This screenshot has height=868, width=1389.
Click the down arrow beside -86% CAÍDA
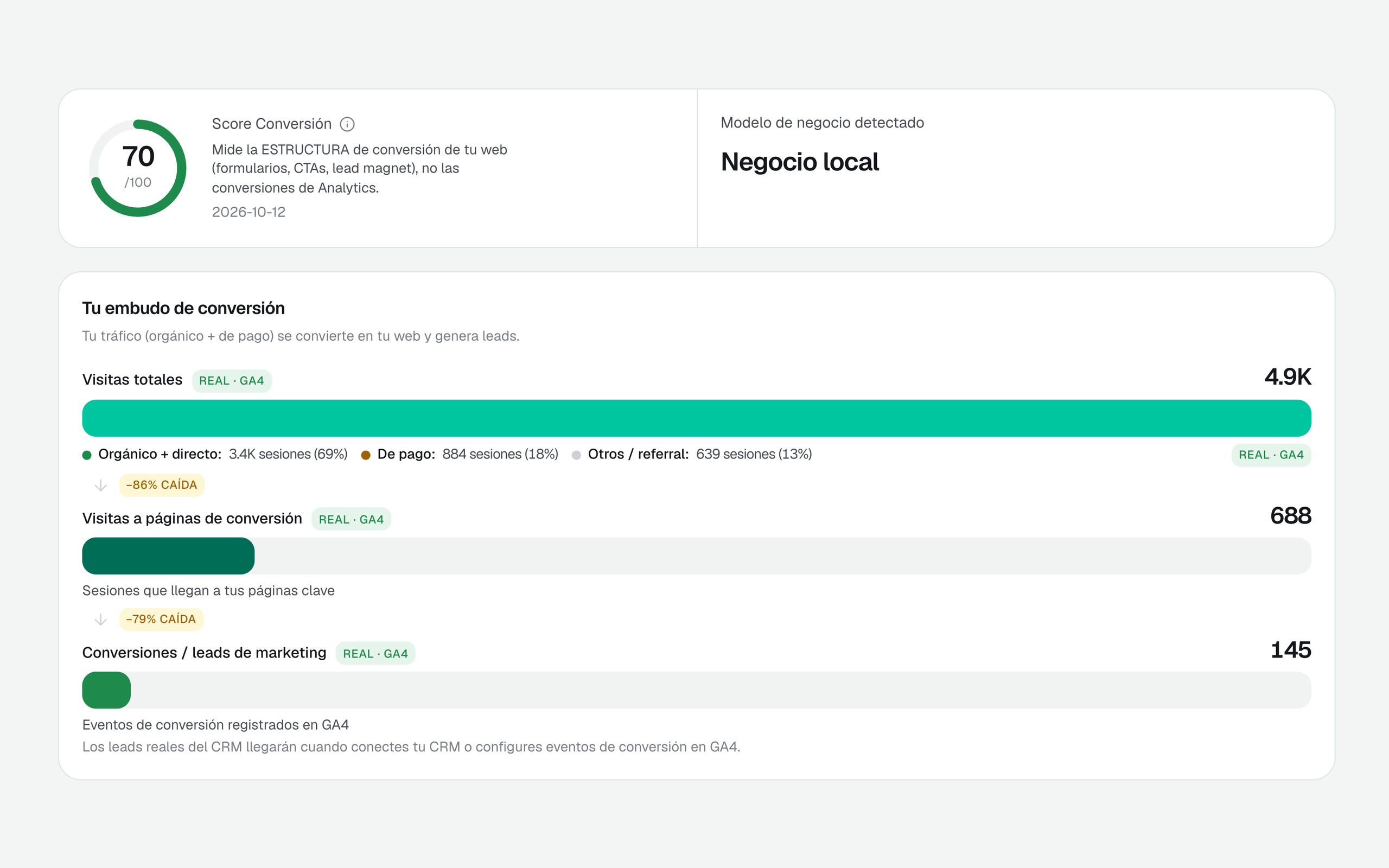click(100, 485)
